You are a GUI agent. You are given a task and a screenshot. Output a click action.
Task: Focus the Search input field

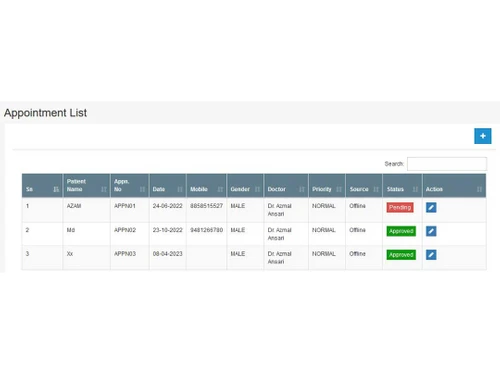click(447, 164)
